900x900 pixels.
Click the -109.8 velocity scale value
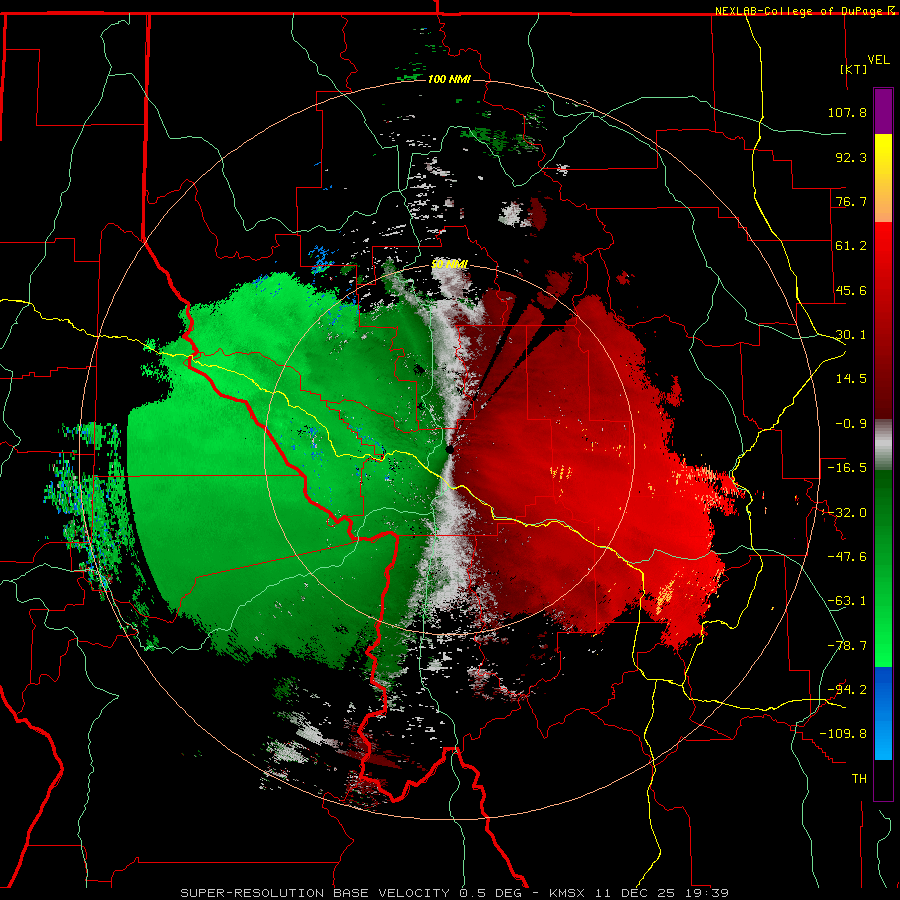click(x=843, y=734)
